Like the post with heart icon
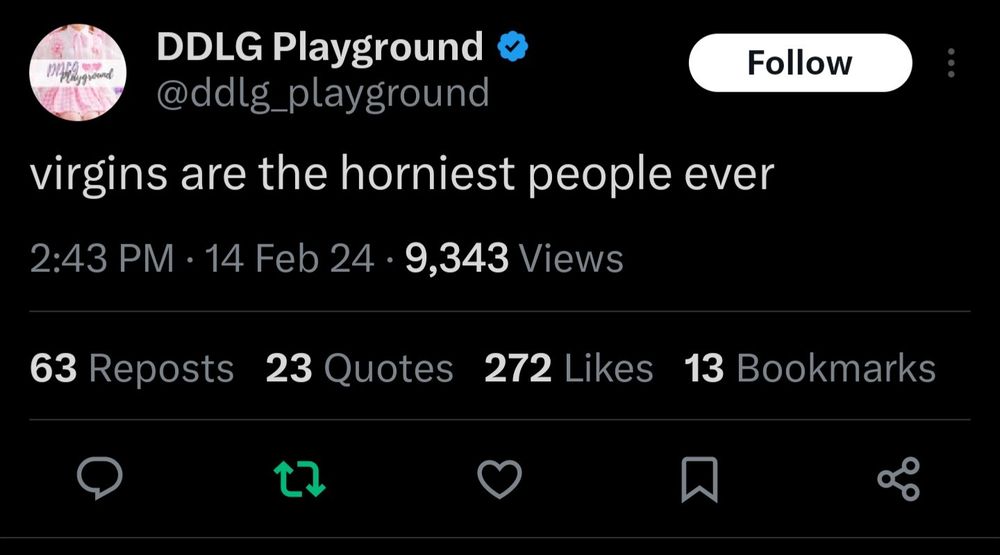The image size is (1000, 555). (x=499, y=479)
